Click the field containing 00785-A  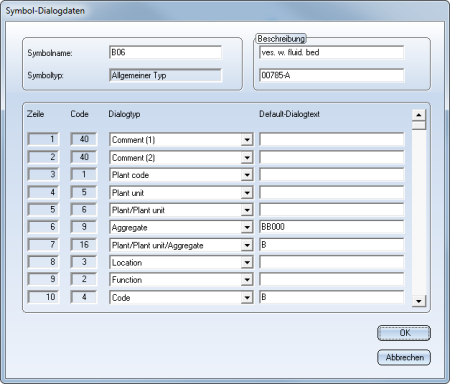(x=331, y=75)
